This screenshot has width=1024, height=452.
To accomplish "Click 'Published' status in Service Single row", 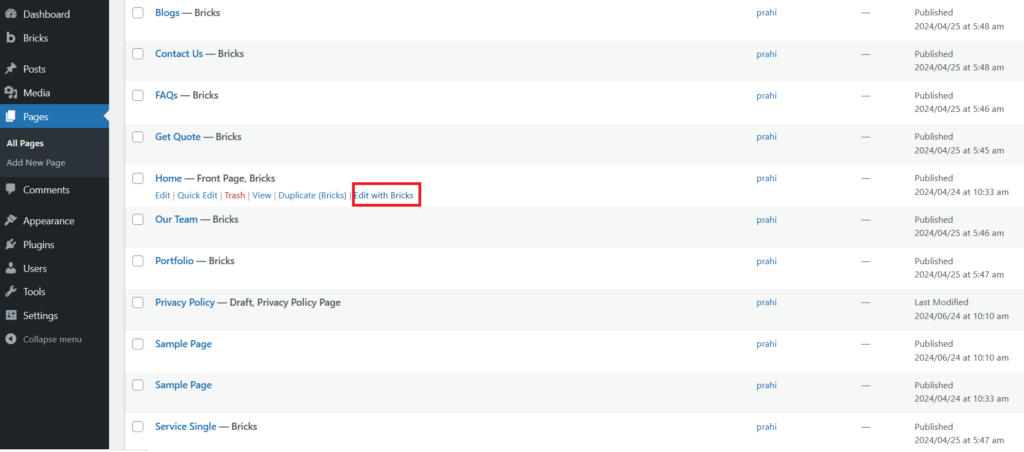I will click(x=933, y=427).
